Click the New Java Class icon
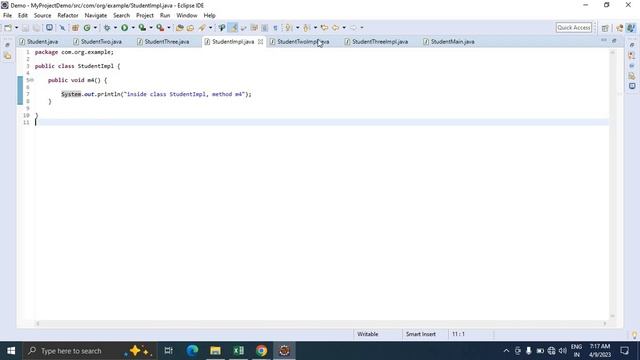 point(87,28)
